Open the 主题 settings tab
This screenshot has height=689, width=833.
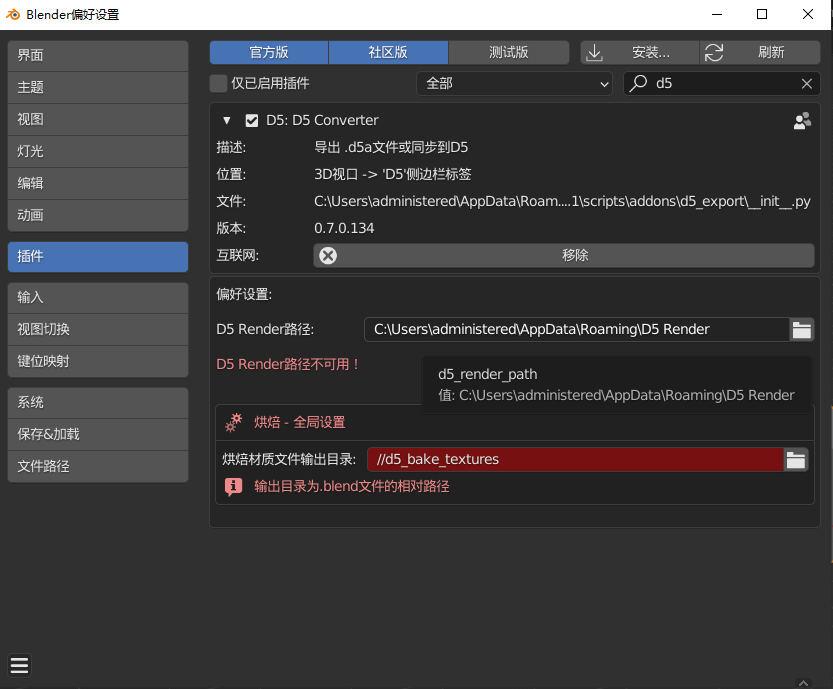[98, 87]
